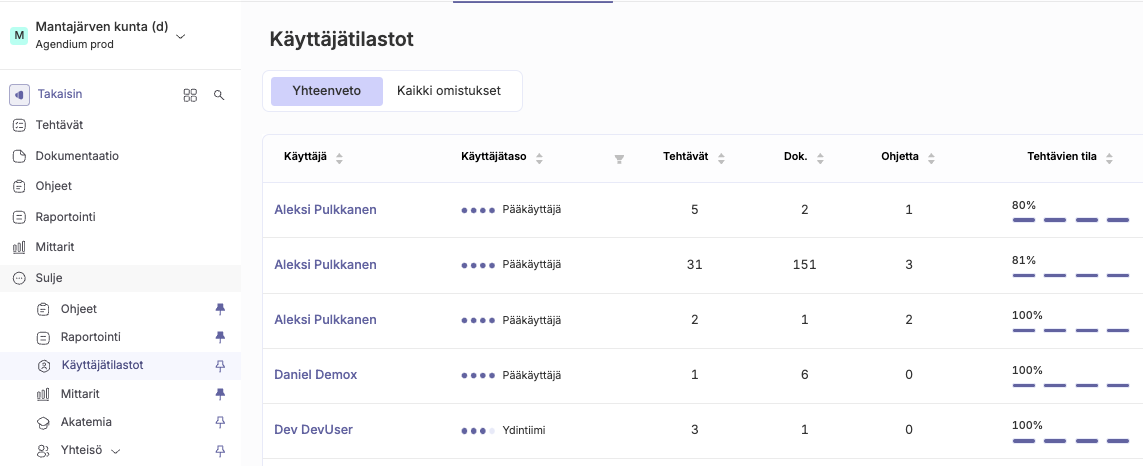Open Daniel Demox user link
1143x466 pixels.
pos(316,375)
